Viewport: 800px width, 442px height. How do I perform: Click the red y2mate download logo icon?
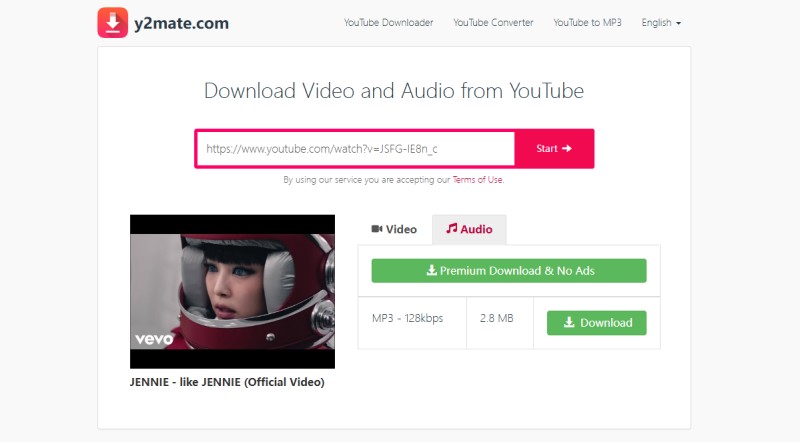click(x=113, y=22)
